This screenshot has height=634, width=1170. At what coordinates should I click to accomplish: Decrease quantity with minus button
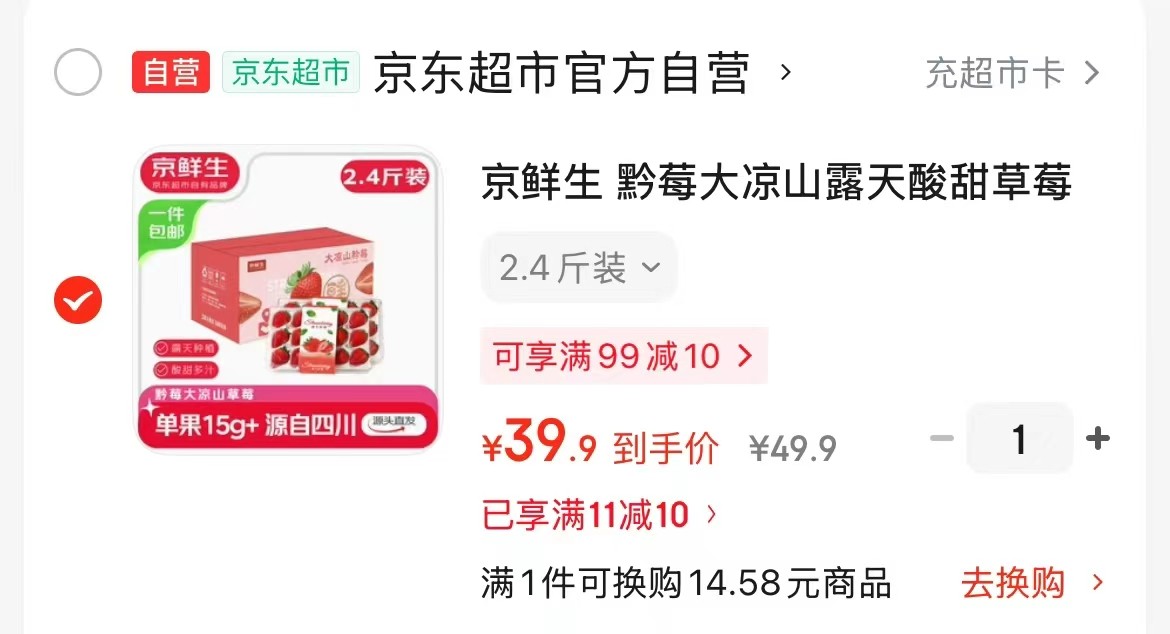(x=942, y=438)
